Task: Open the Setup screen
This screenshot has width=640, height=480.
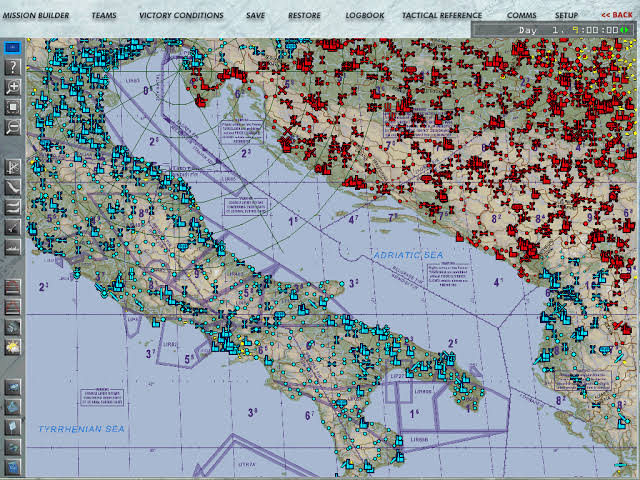Action: tap(566, 16)
